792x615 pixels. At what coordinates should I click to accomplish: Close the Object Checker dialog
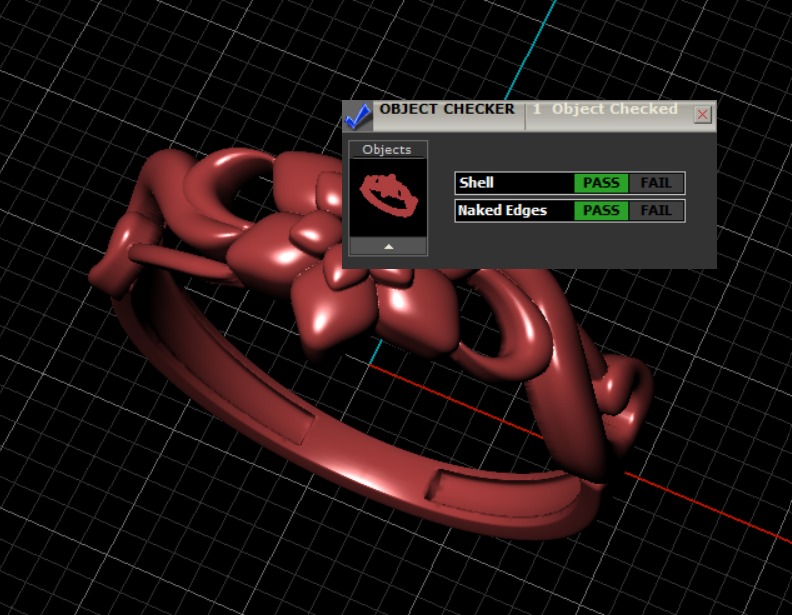[702, 115]
